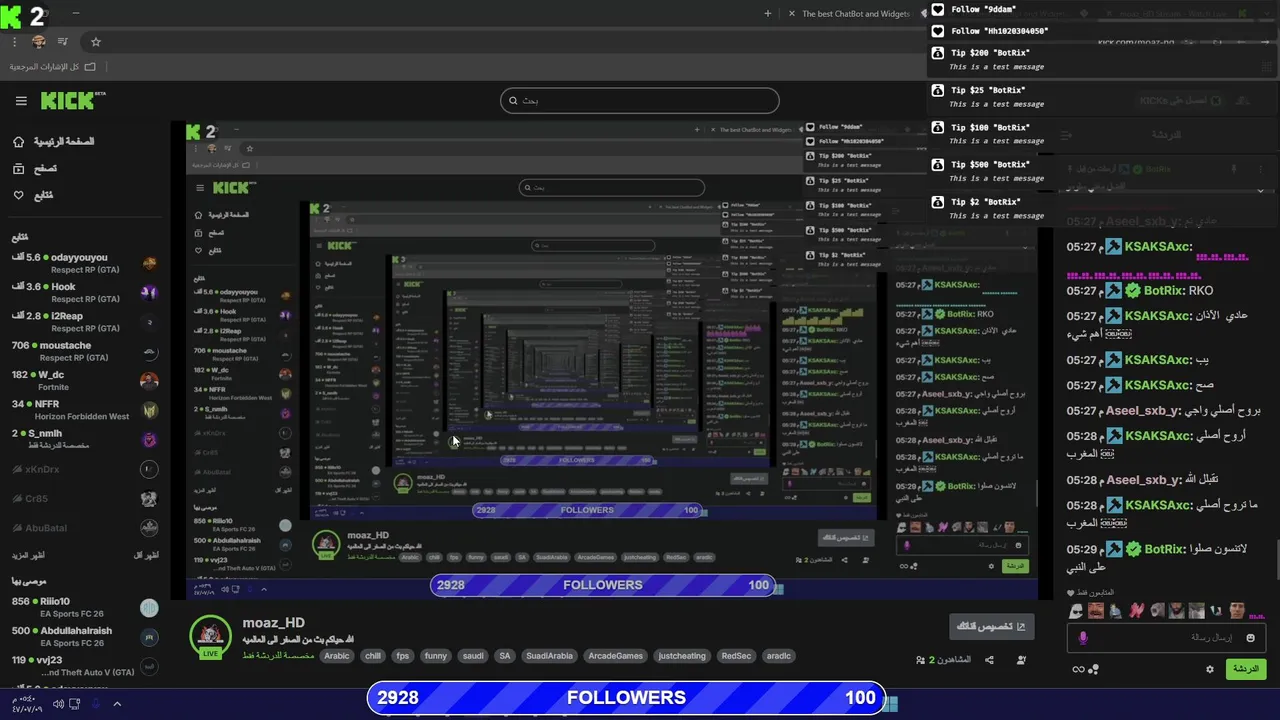
Task: Click the purple microphone in chat box
Action: click(x=1083, y=637)
